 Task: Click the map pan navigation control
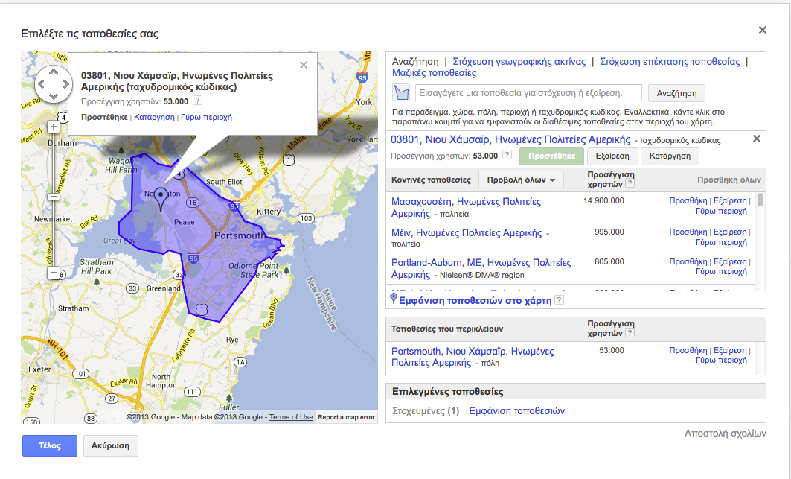click(x=53, y=84)
